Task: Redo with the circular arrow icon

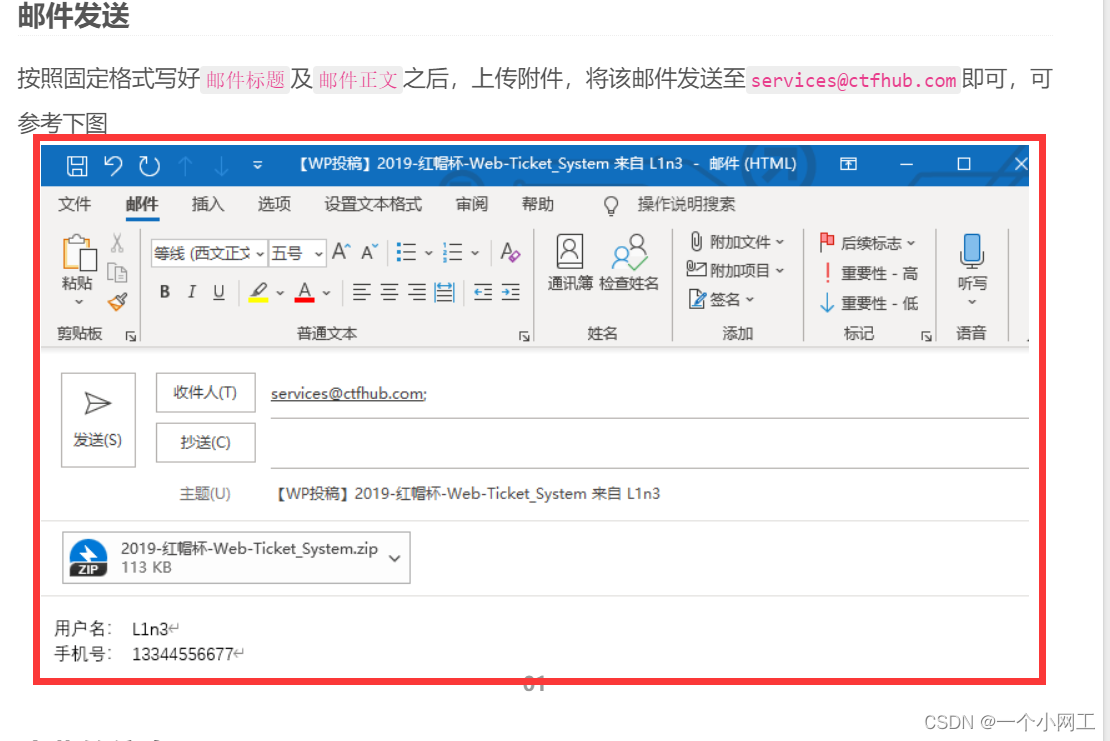Action: point(149,166)
